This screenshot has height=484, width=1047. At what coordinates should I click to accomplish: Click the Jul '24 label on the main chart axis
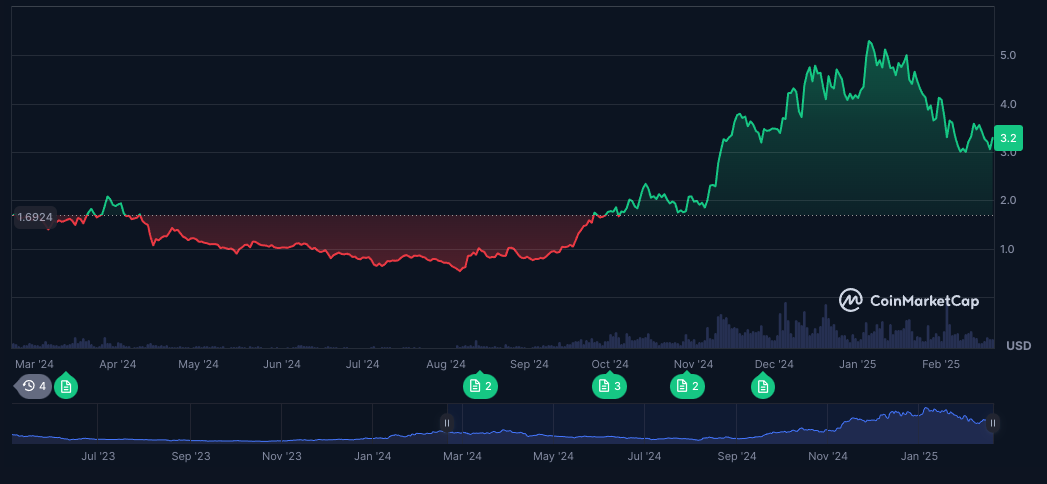[x=362, y=365]
